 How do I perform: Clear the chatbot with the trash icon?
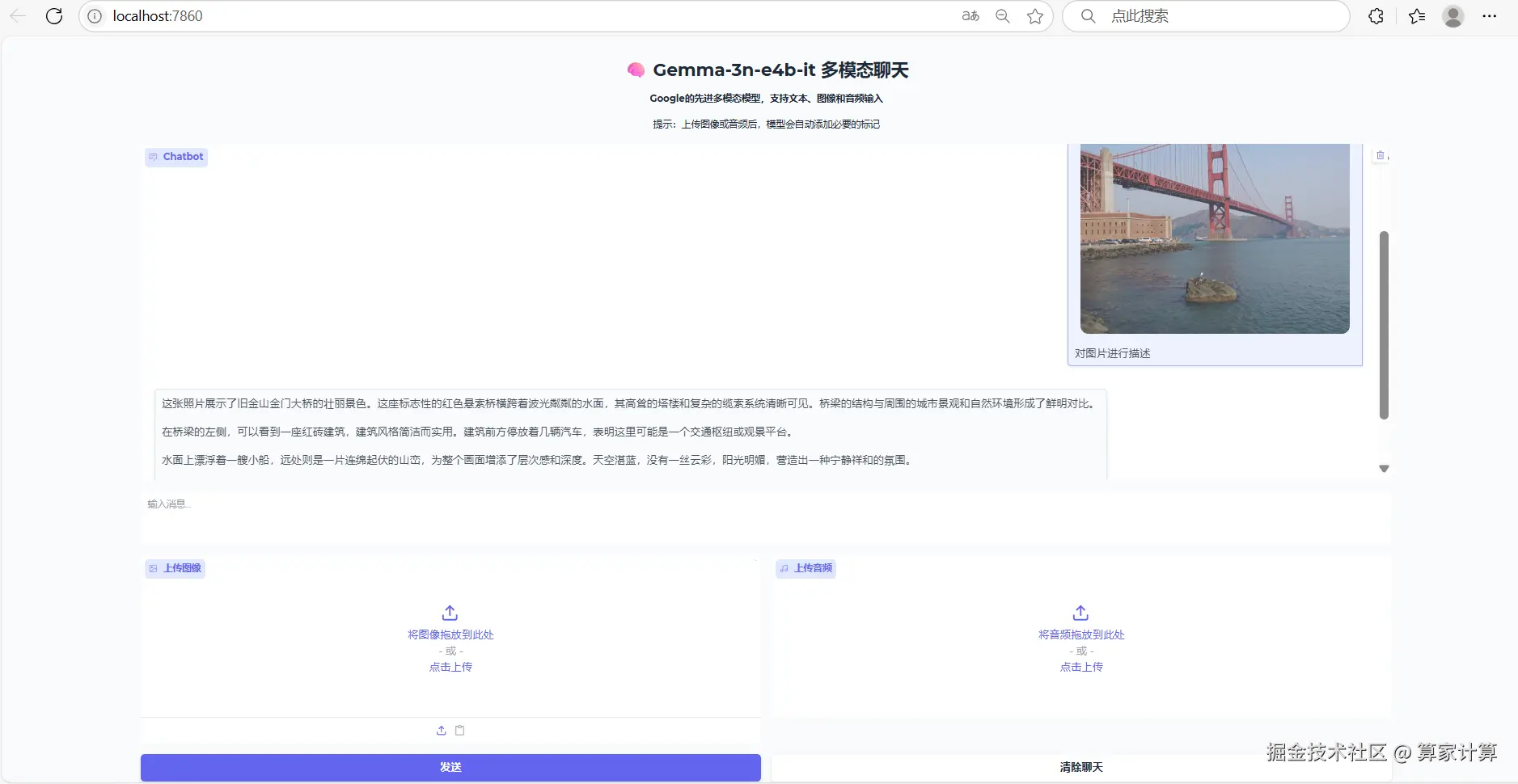click(1381, 155)
